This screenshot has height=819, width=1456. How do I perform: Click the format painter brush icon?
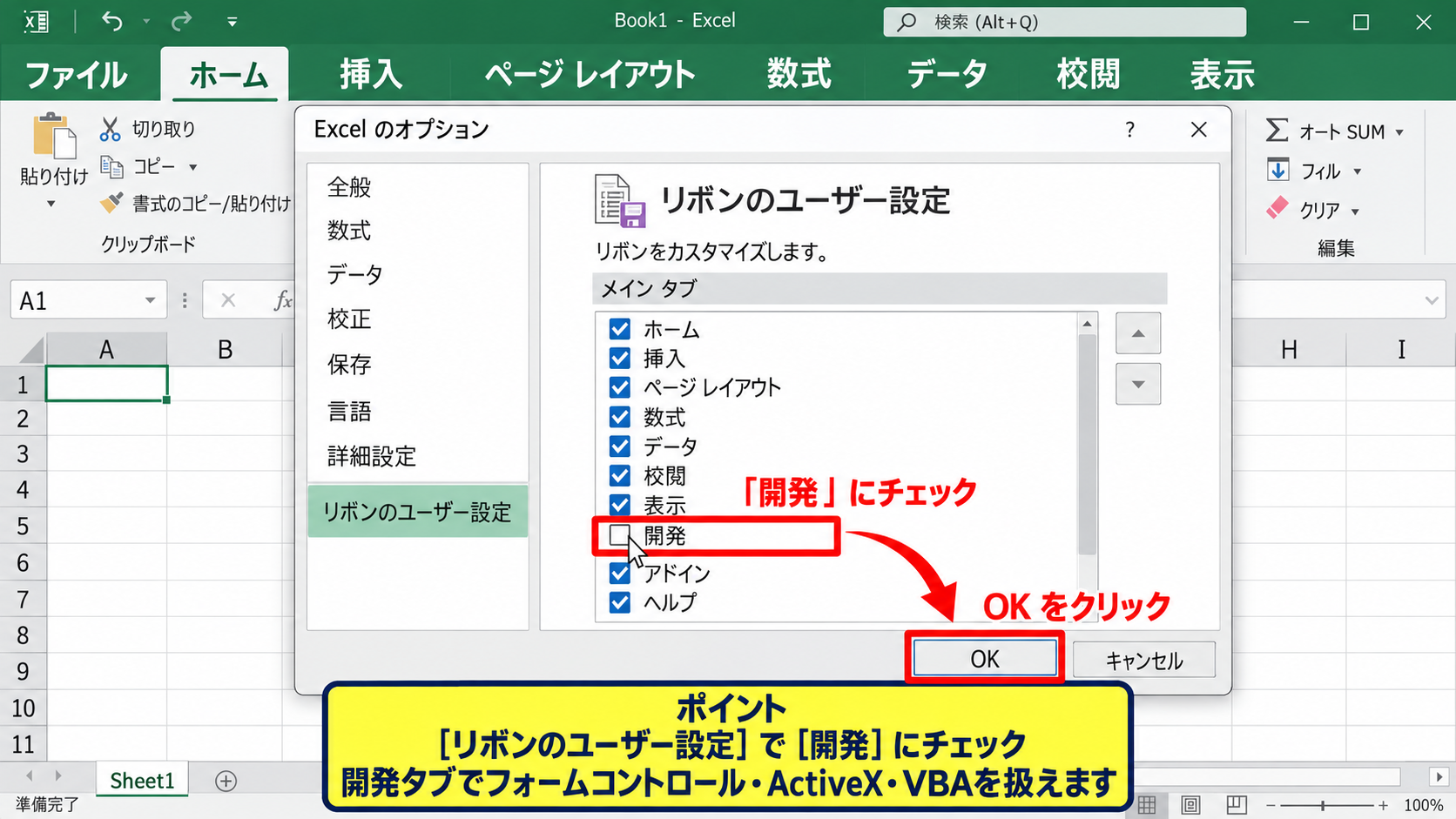pyautogui.click(x=111, y=204)
